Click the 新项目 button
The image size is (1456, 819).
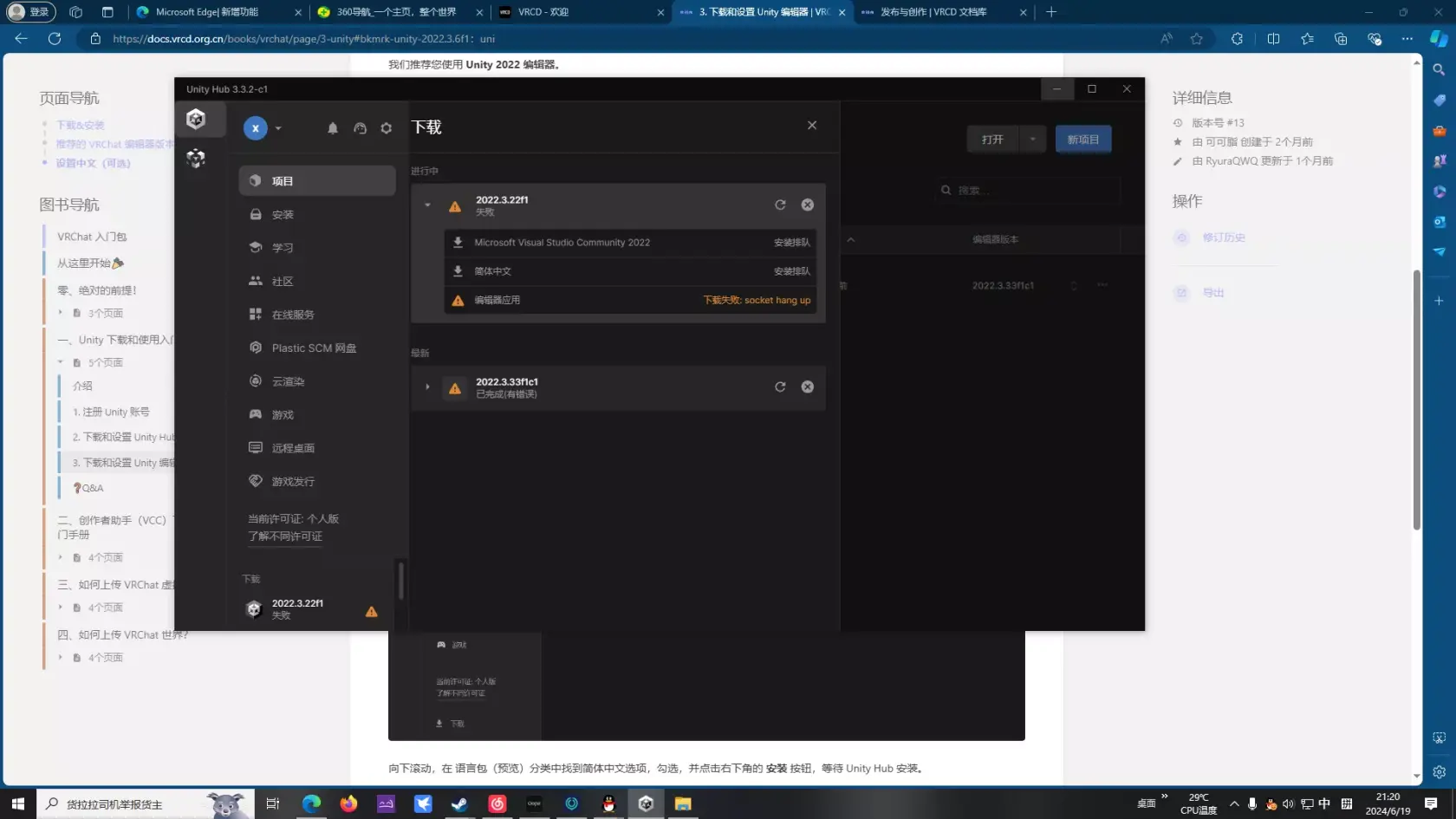[x=1083, y=140]
